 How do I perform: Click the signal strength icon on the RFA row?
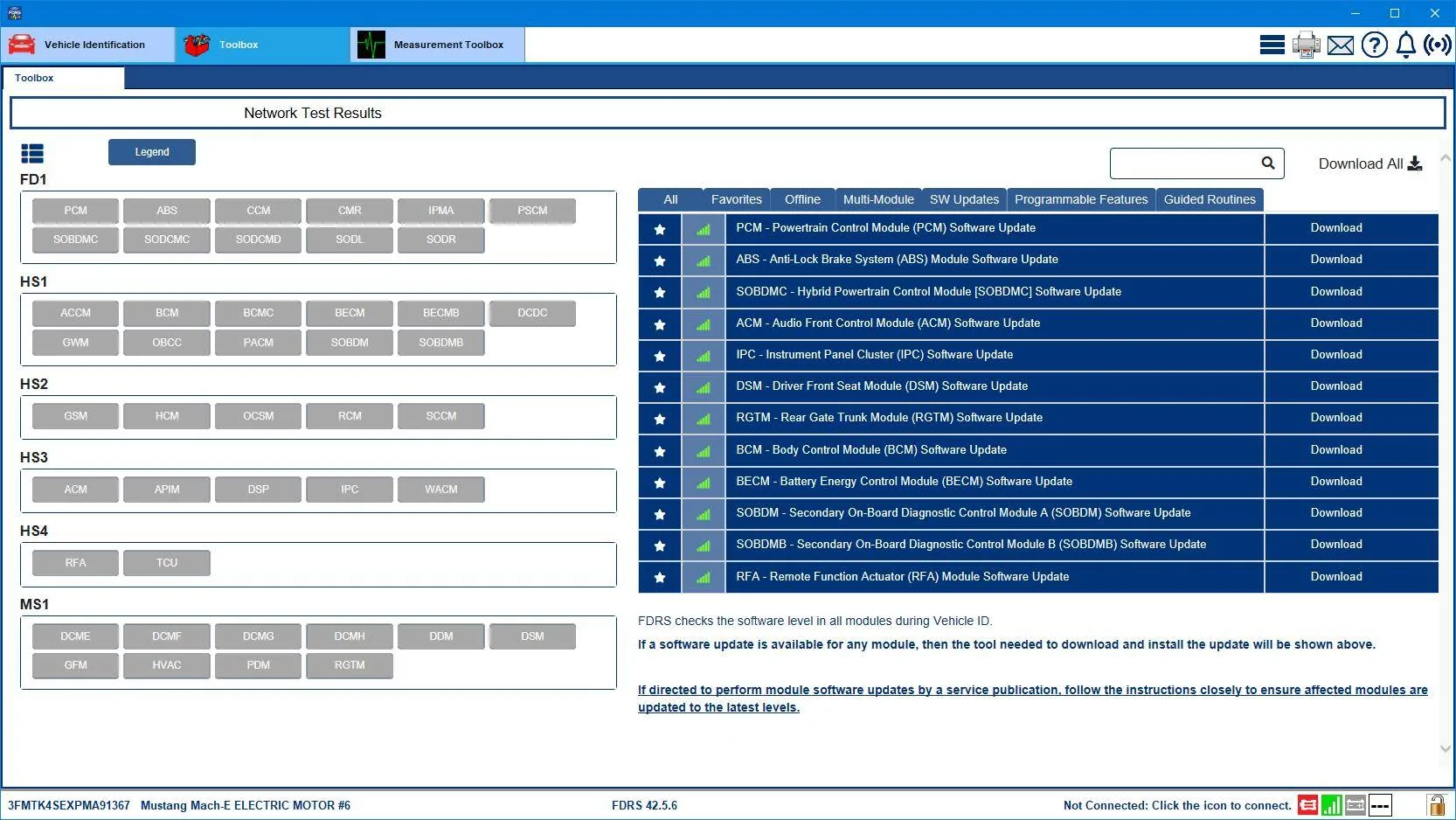coord(704,578)
